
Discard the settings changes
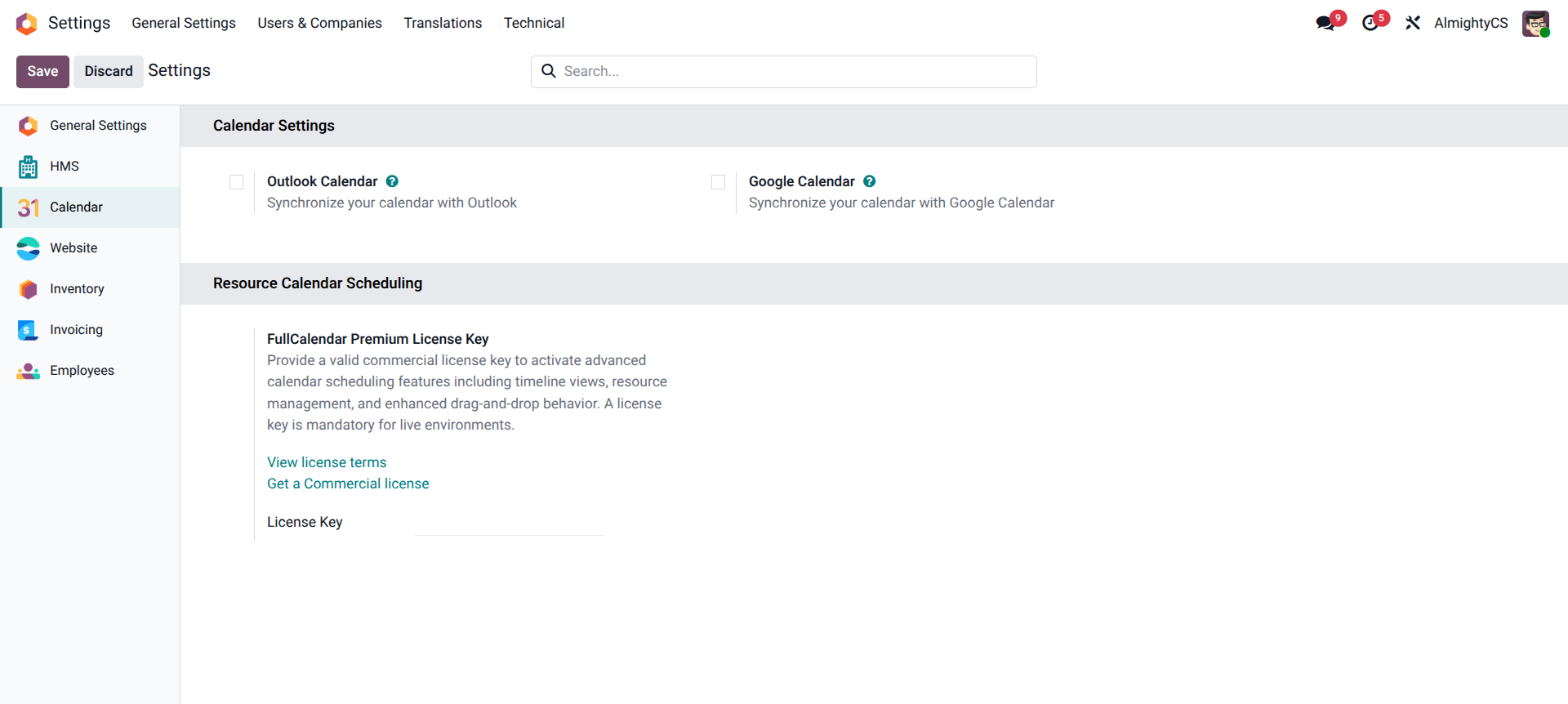[109, 71]
